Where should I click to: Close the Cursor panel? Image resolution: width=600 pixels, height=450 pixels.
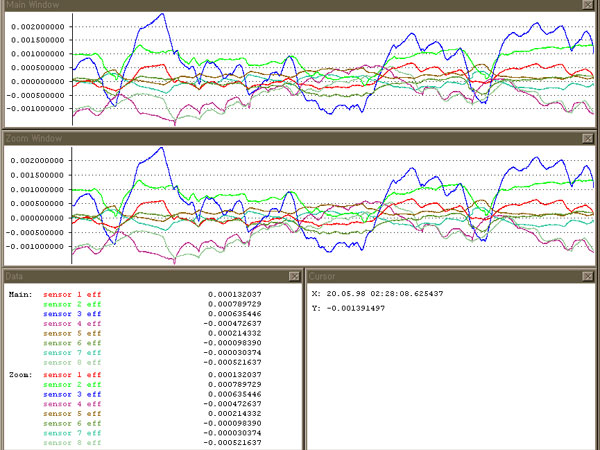[x=589, y=275]
